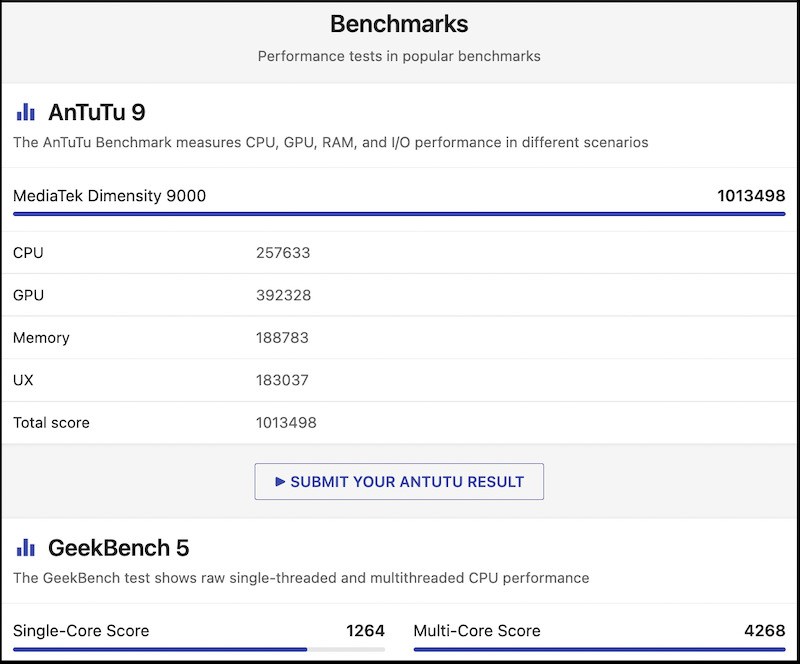Click the Single-Core Score progress bar
The image size is (800, 664).
tap(199, 649)
